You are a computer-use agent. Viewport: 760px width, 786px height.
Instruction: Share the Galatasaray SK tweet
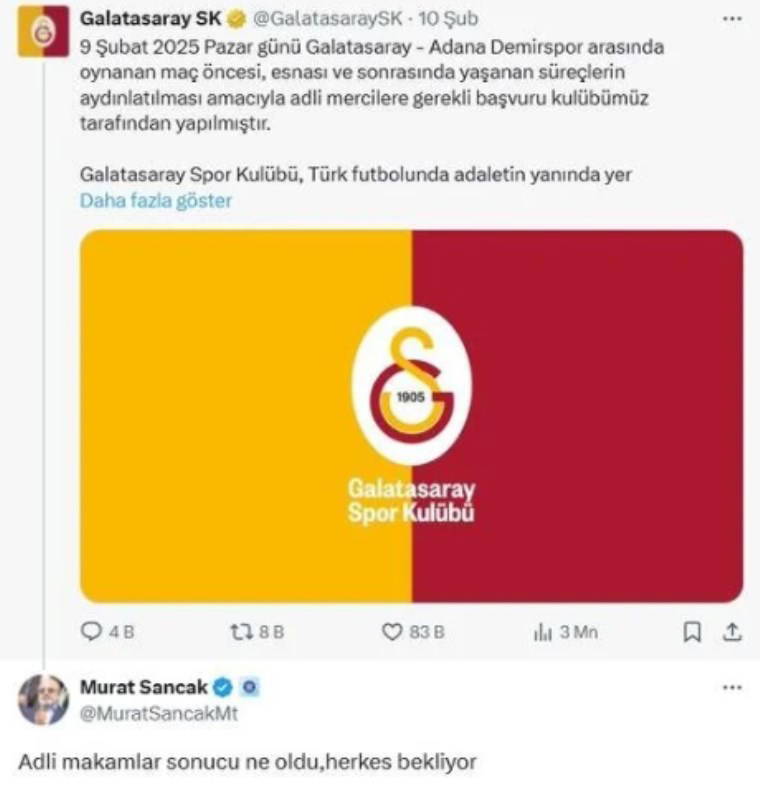coord(732,631)
